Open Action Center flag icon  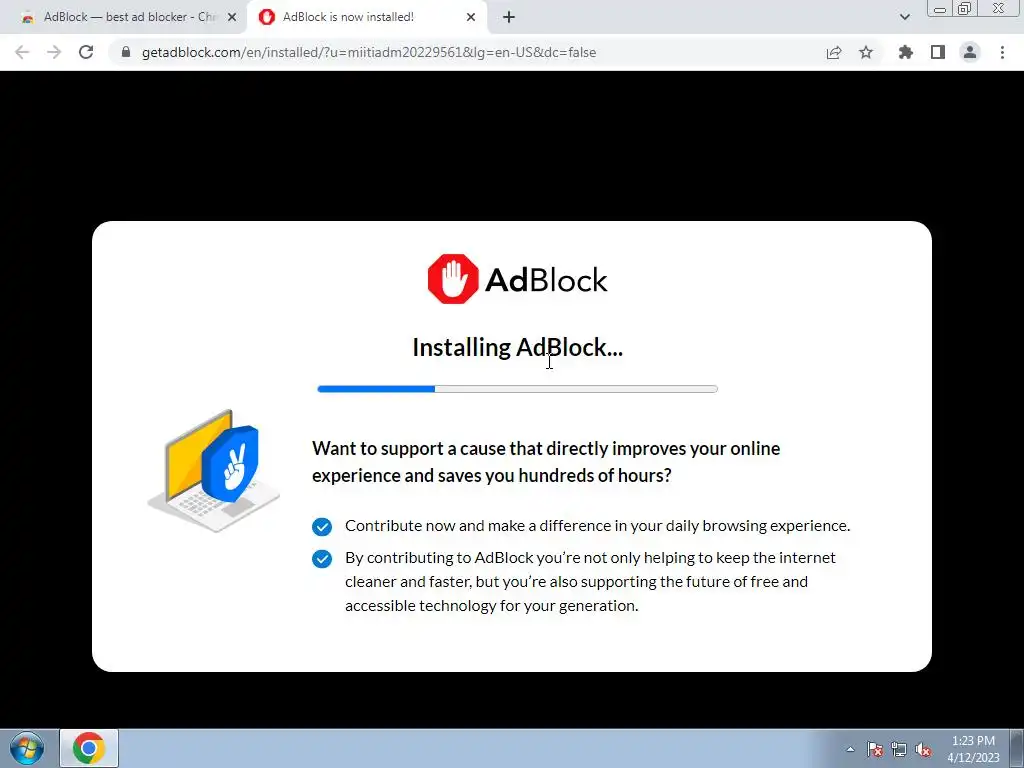click(x=875, y=749)
